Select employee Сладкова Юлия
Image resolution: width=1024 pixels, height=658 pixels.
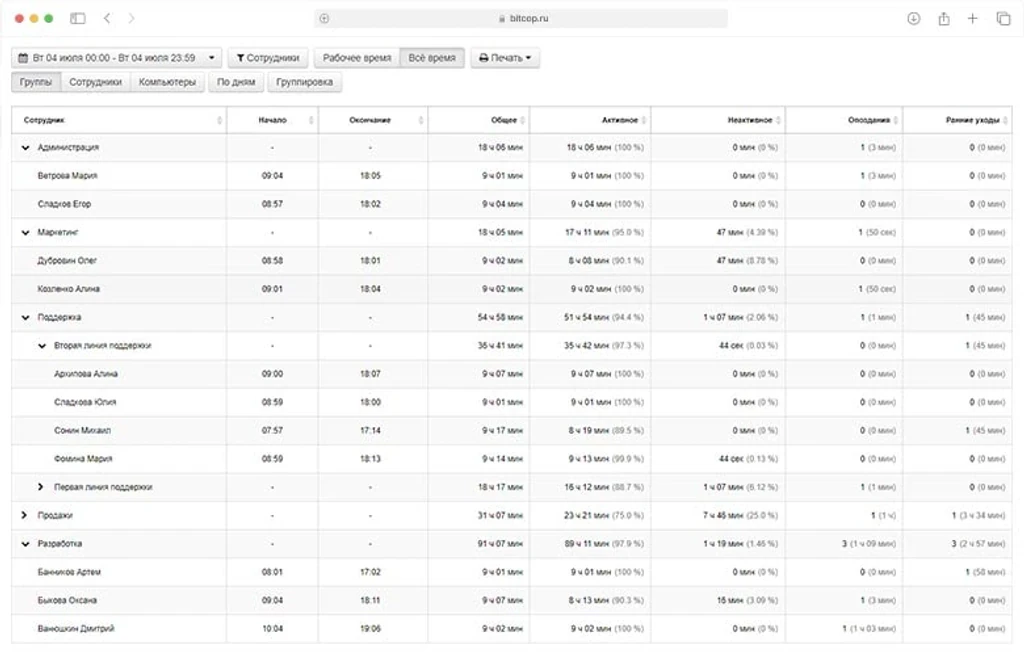click(x=85, y=402)
